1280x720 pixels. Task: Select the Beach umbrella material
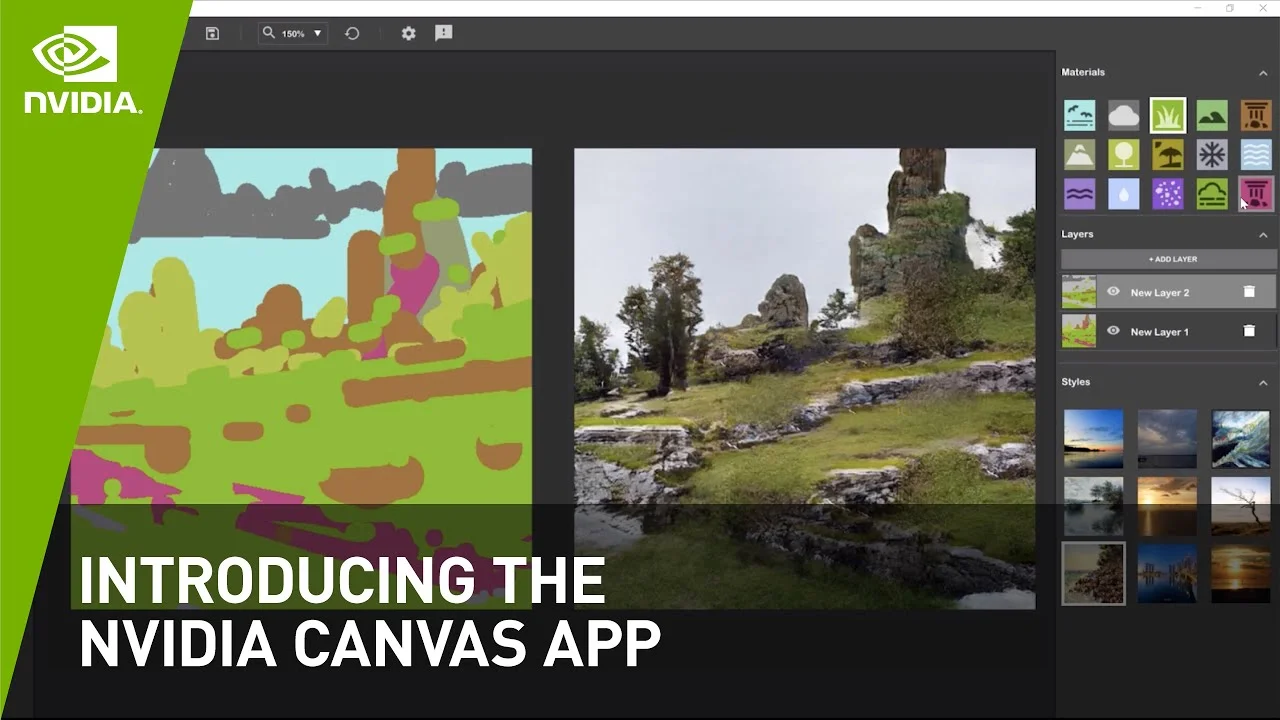coord(1167,155)
